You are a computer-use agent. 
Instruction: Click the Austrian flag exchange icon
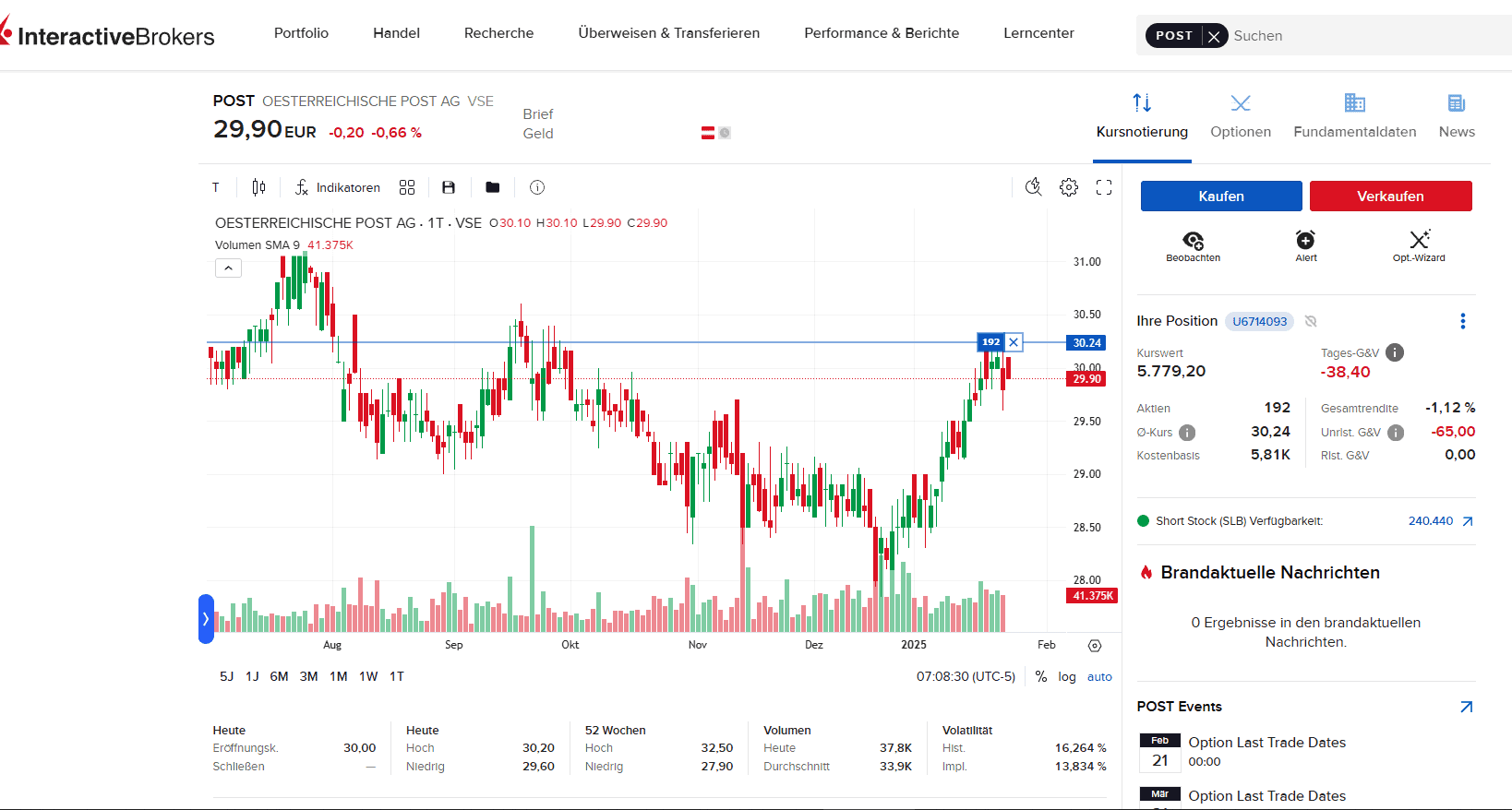click(x=708, y=133)
